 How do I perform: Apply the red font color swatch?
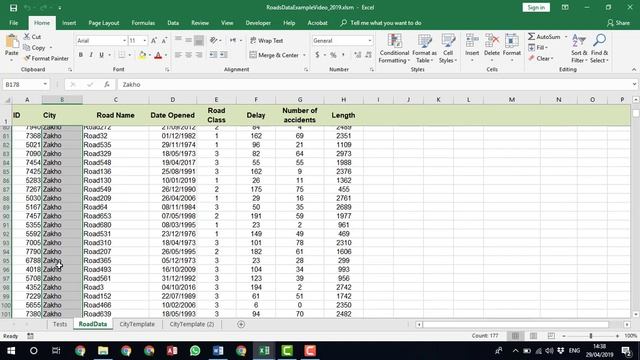(x=158, y=55)
